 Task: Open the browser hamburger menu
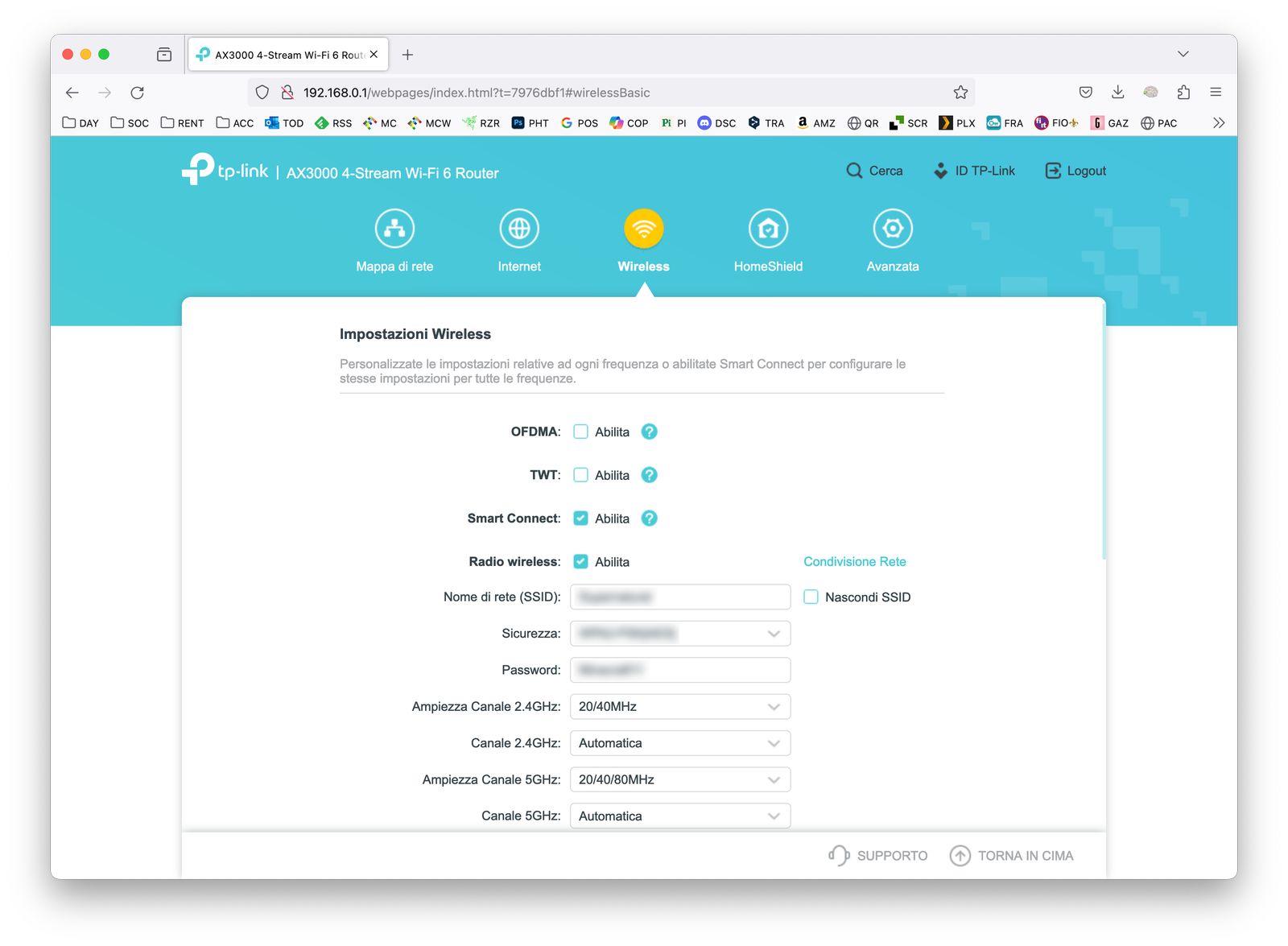click(x=1216, y=93)
